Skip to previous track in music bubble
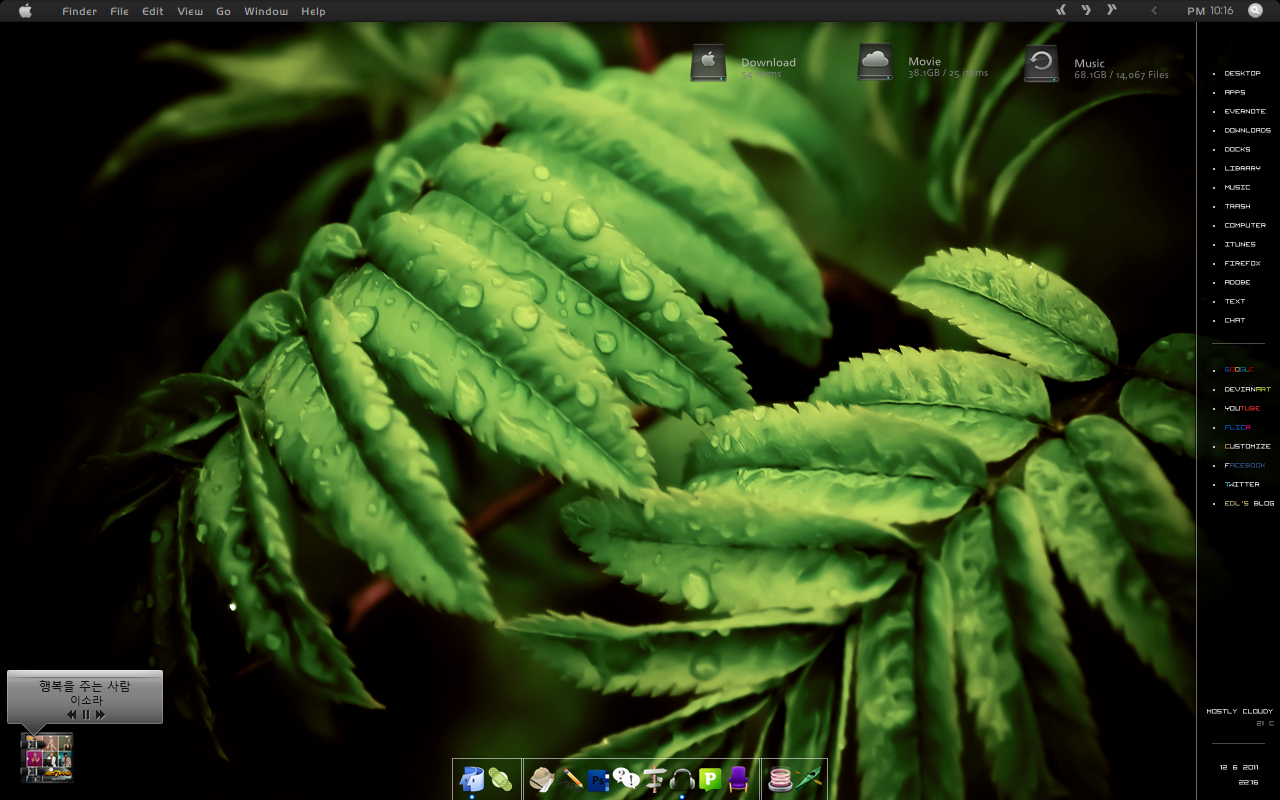Screen dimensions: 1280x800 click(72, 715)
